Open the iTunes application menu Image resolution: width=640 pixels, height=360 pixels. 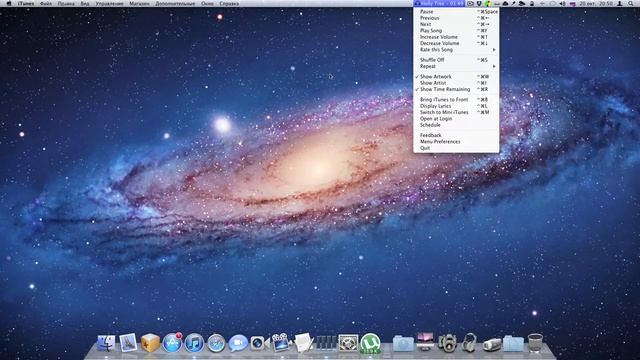tap(26, 3)
